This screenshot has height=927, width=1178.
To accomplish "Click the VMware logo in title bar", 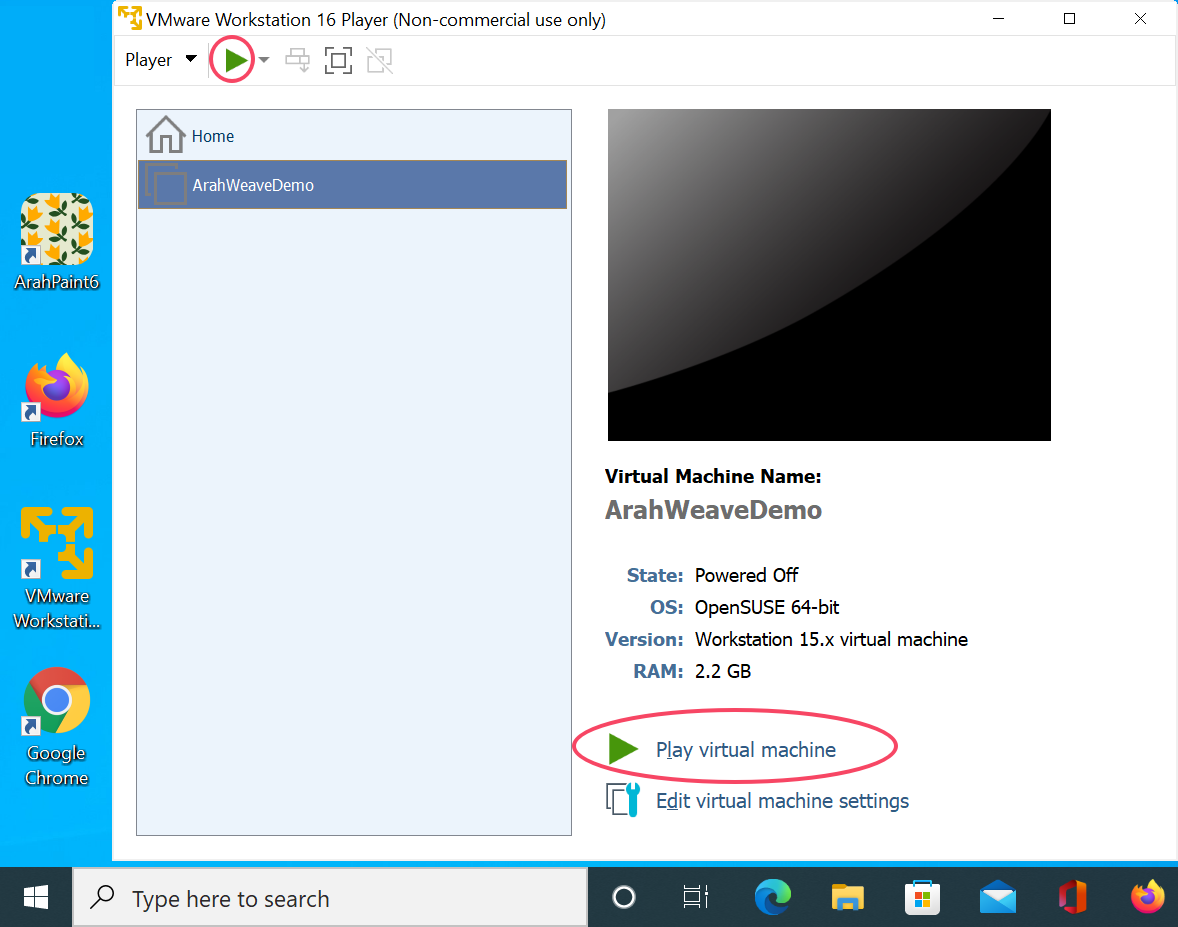I will [x=130, y=19].
